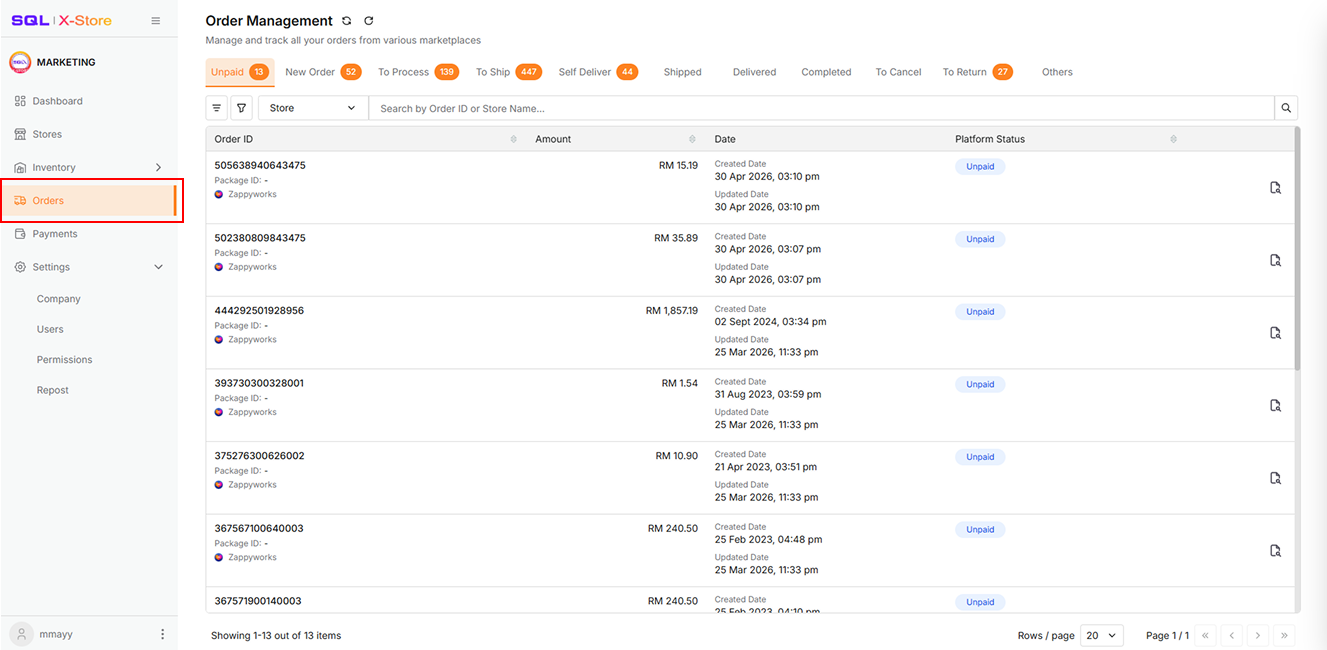View details icon for order 444292501928956
Screen dimensions: 1327x650
coord(1275,333)
